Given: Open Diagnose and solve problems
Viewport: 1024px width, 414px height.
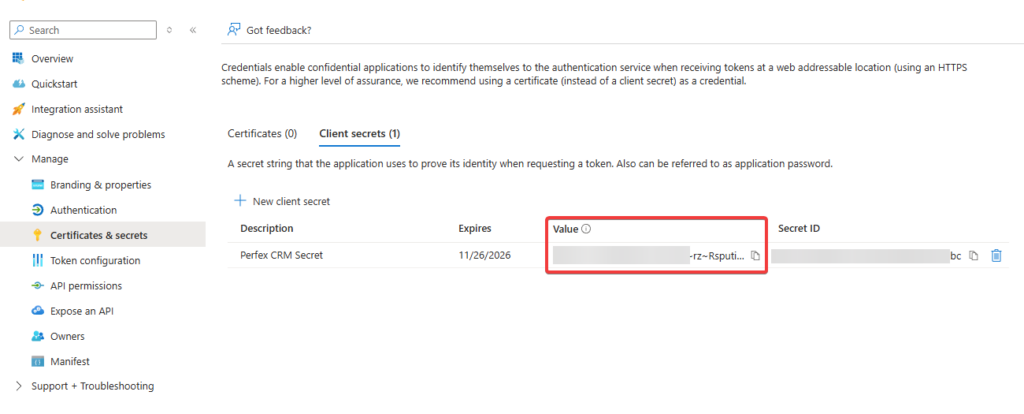Looking at the screenshot, I should [98, 134].
